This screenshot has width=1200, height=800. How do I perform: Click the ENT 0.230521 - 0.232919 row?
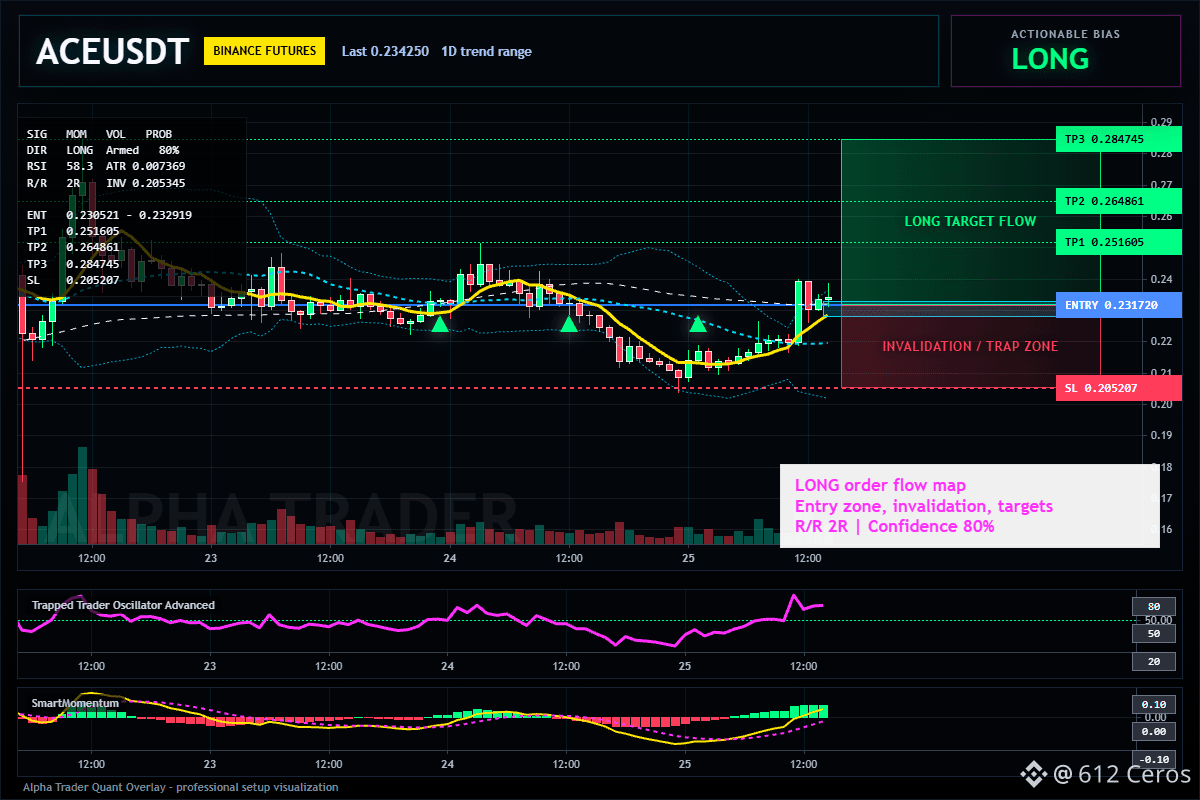coord(109,215)
